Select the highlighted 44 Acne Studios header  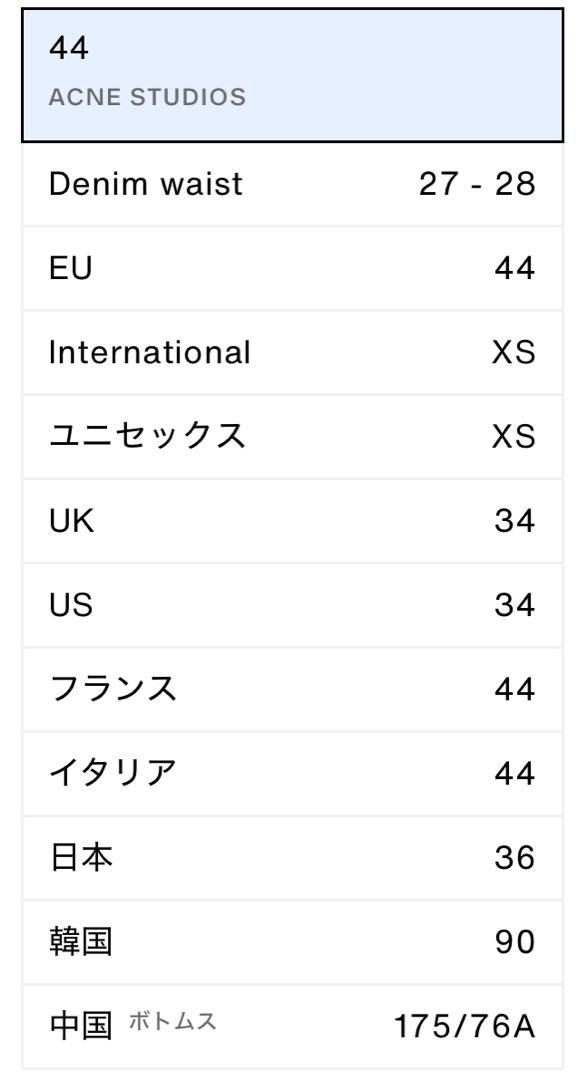coord(293,75)
